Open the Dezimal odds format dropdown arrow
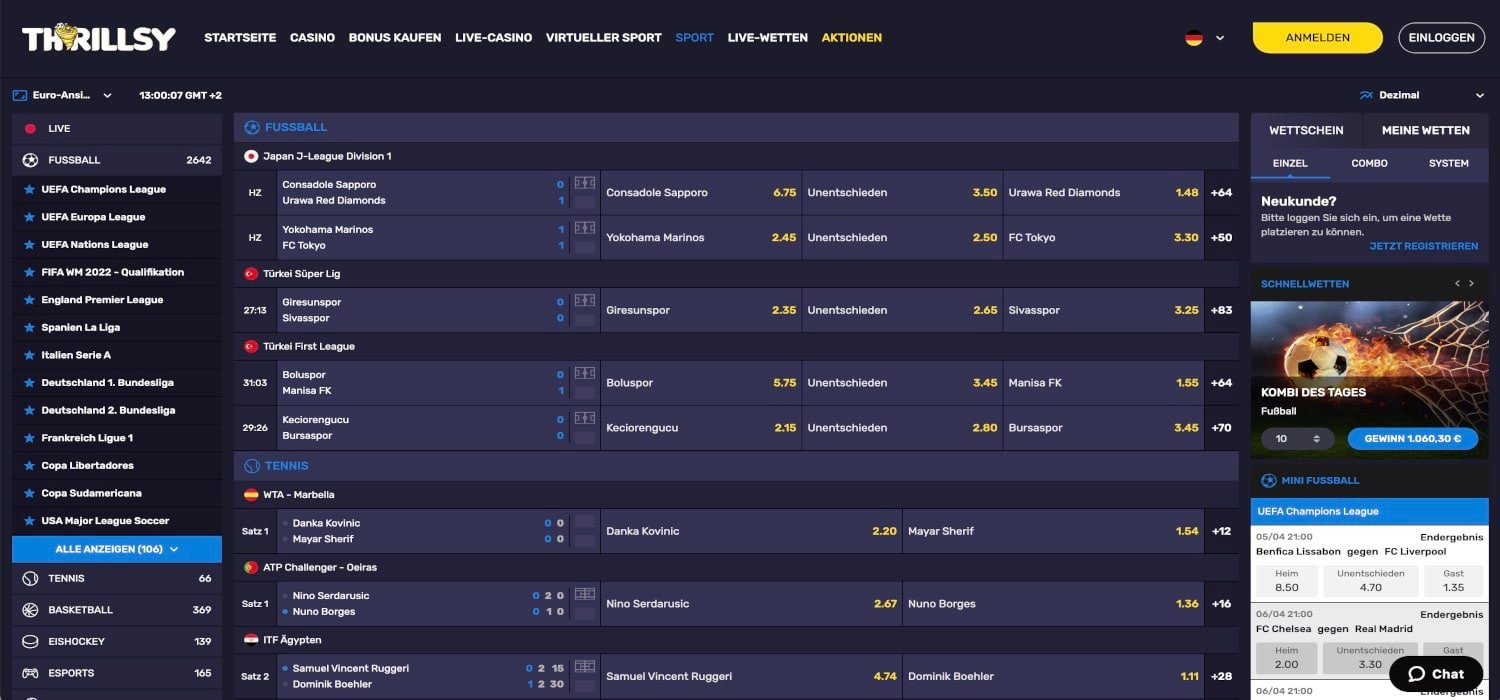The width and height of the screenshot is (1500, 700). tap(1480, 96)
